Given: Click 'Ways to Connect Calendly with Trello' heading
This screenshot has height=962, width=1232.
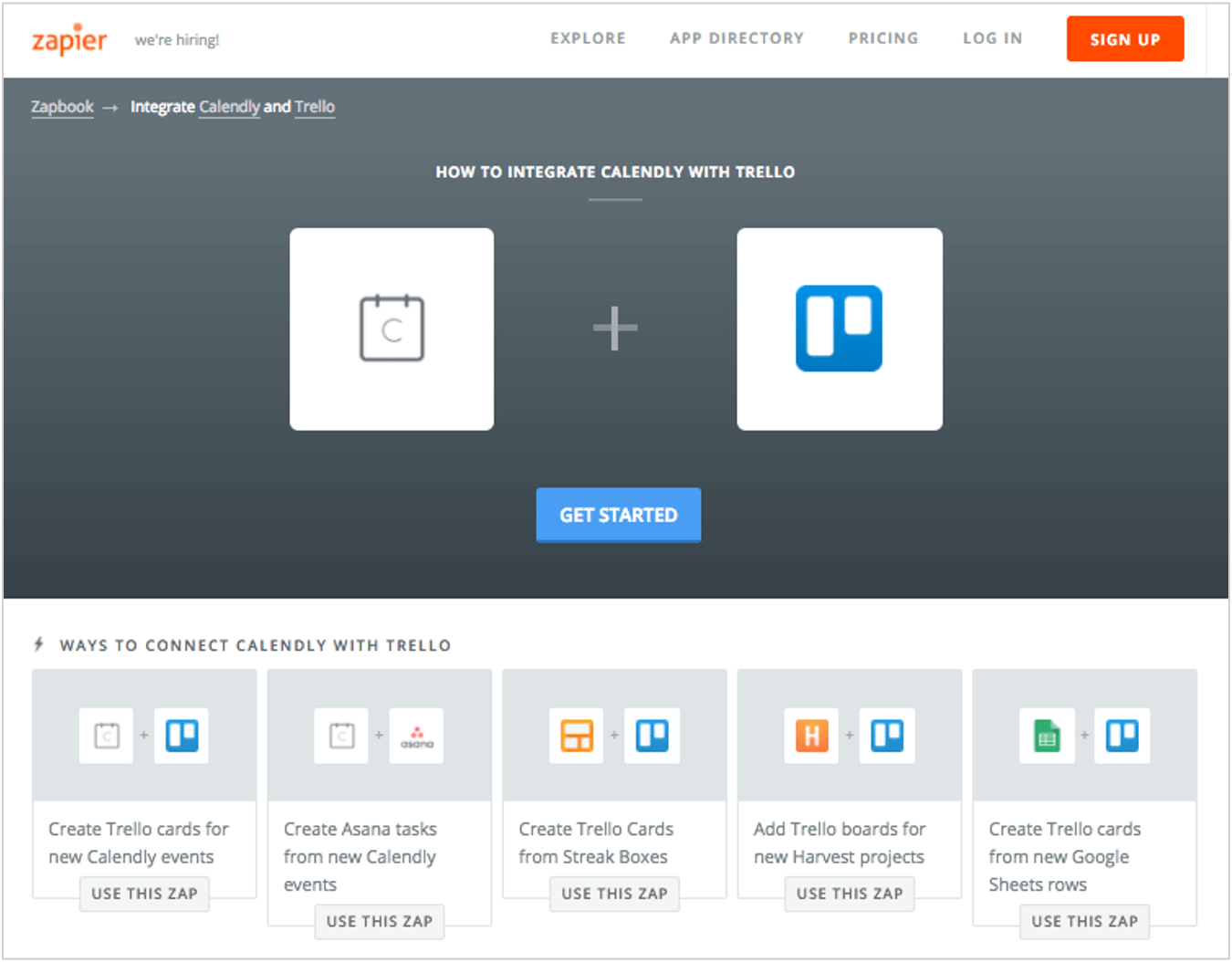Looking at the screenshot, I should tap(256, 645).
